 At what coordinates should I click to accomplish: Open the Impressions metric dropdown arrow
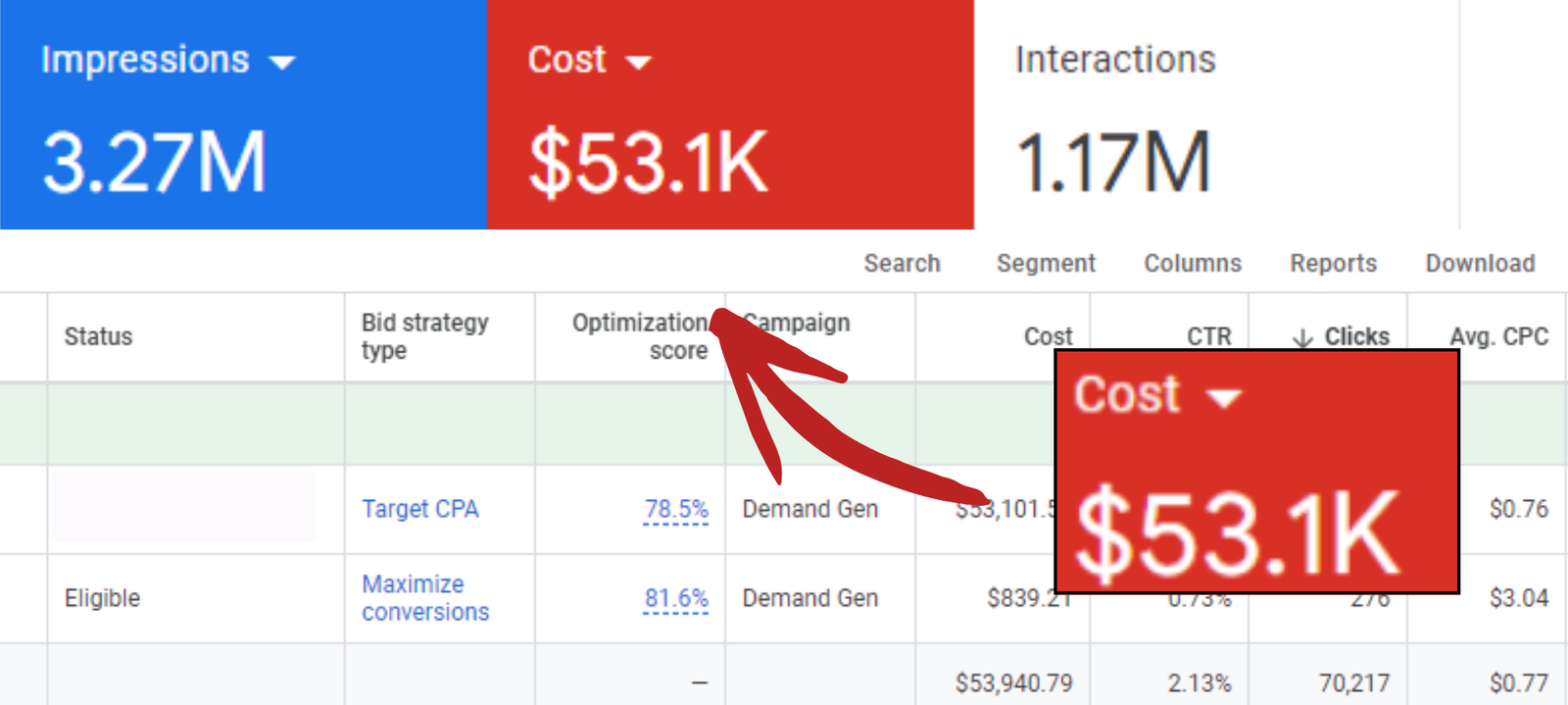coord(282,63)
